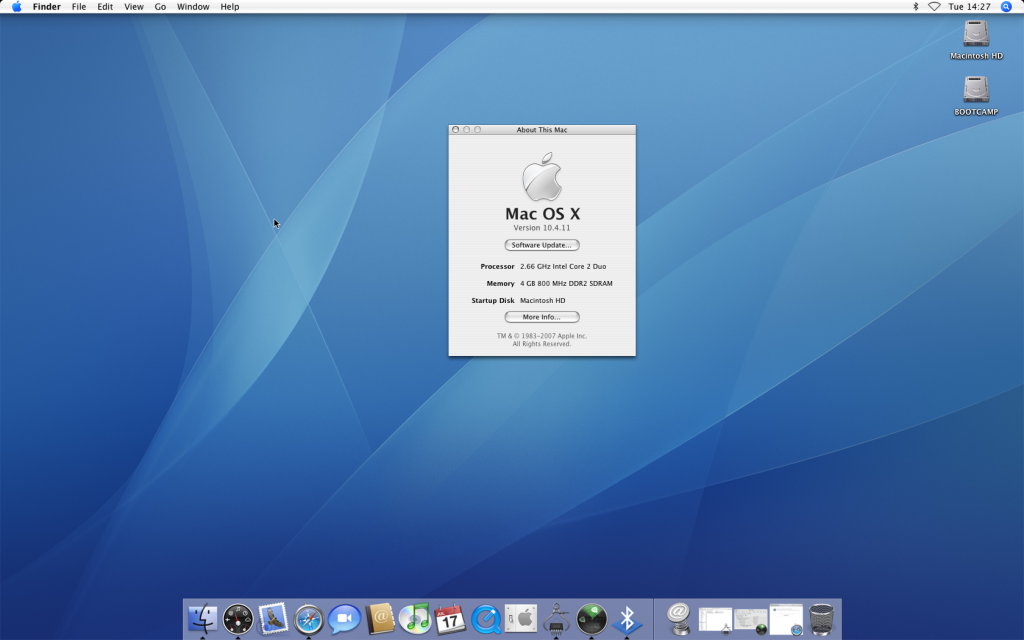Open Spotlight search in menu bar
The image size is (1024, 640).
(x=1006, y=7)
